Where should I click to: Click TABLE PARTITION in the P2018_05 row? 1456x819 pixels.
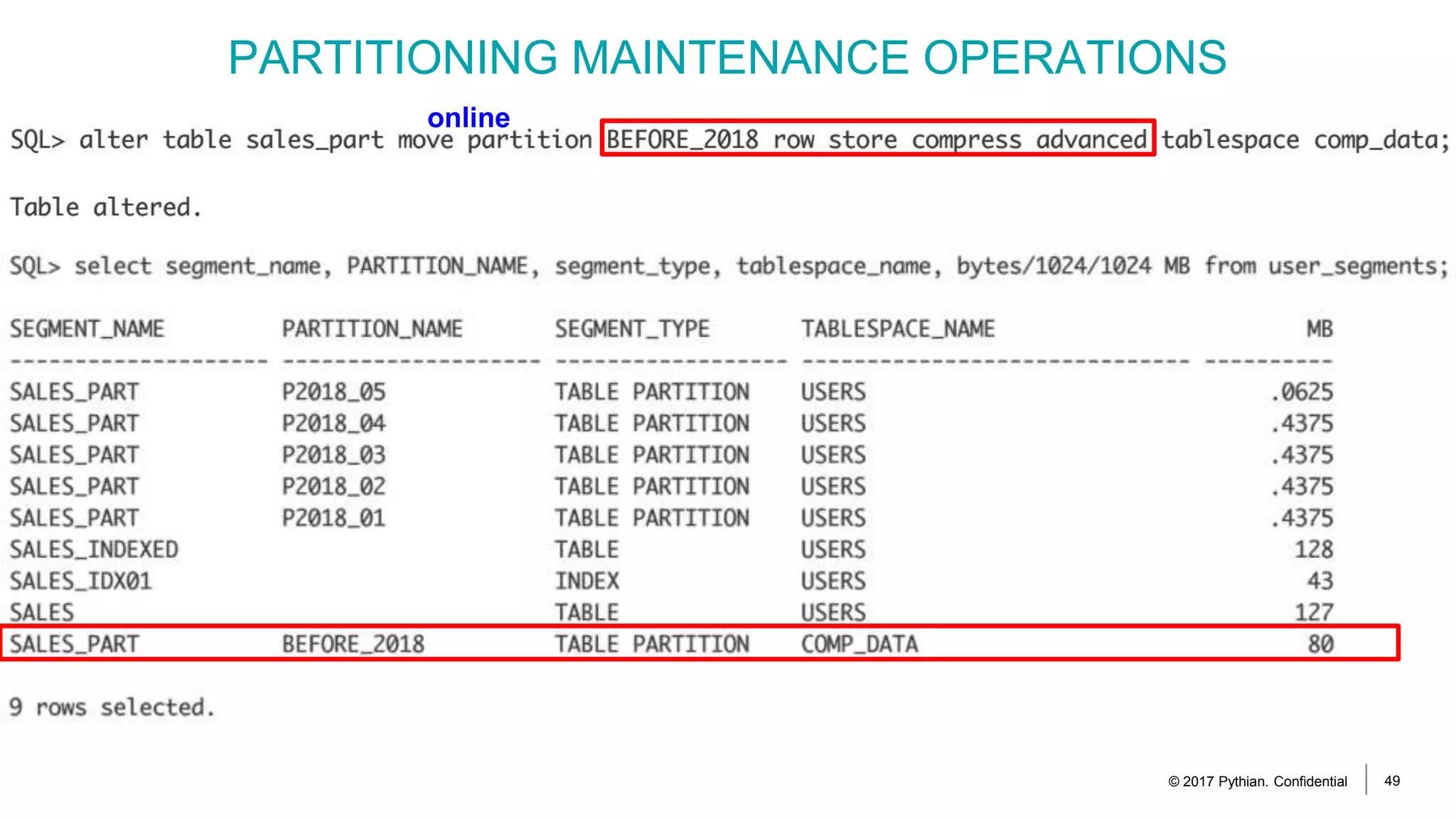point(652,392)
